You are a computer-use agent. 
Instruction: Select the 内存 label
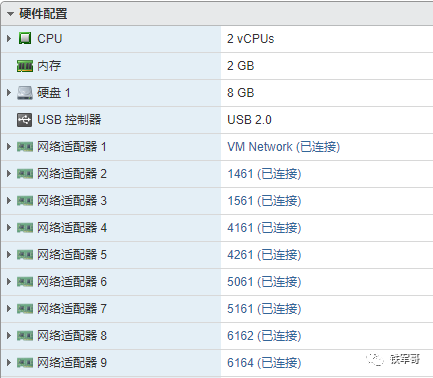tap(49, 66)
